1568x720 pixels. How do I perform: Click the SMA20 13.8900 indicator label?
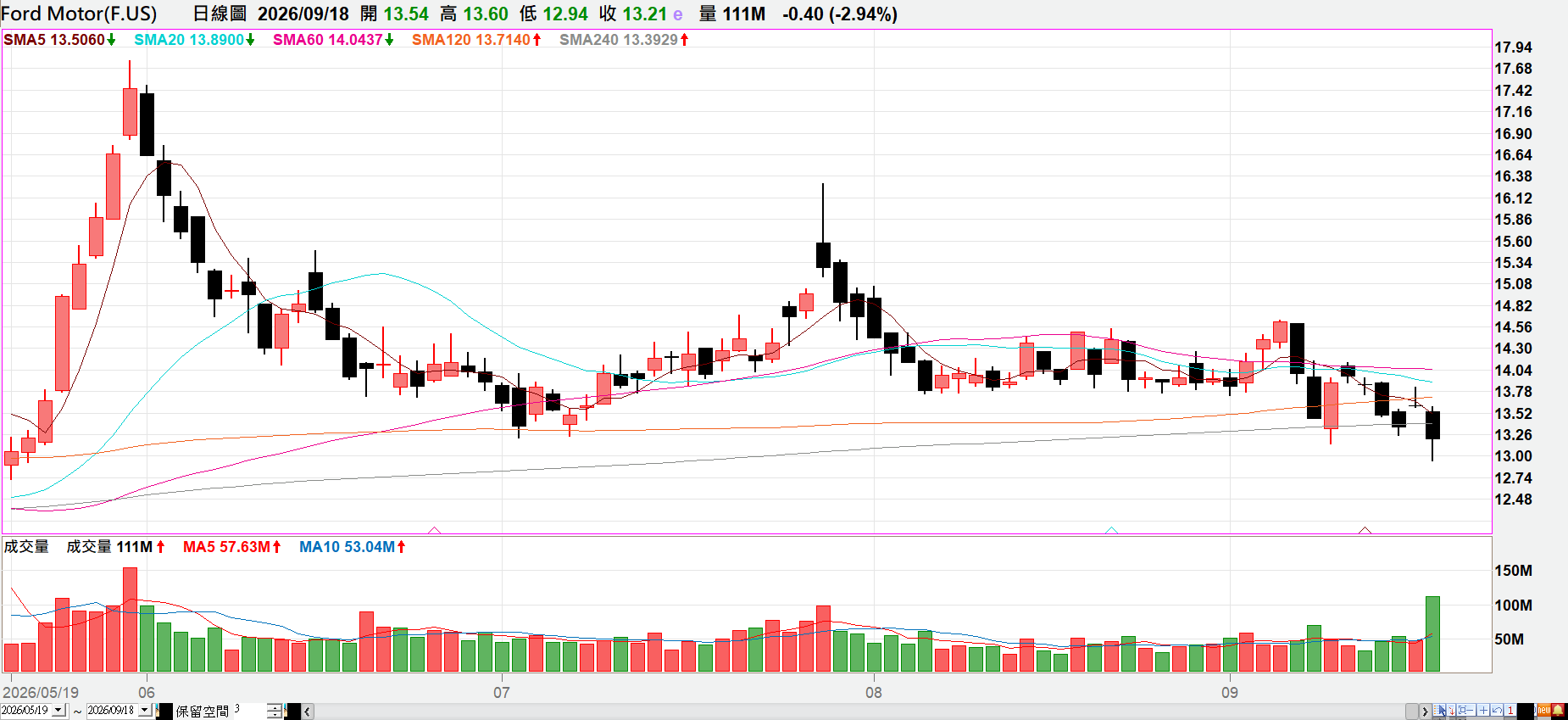pyautogui.click(x=194, y=40)
